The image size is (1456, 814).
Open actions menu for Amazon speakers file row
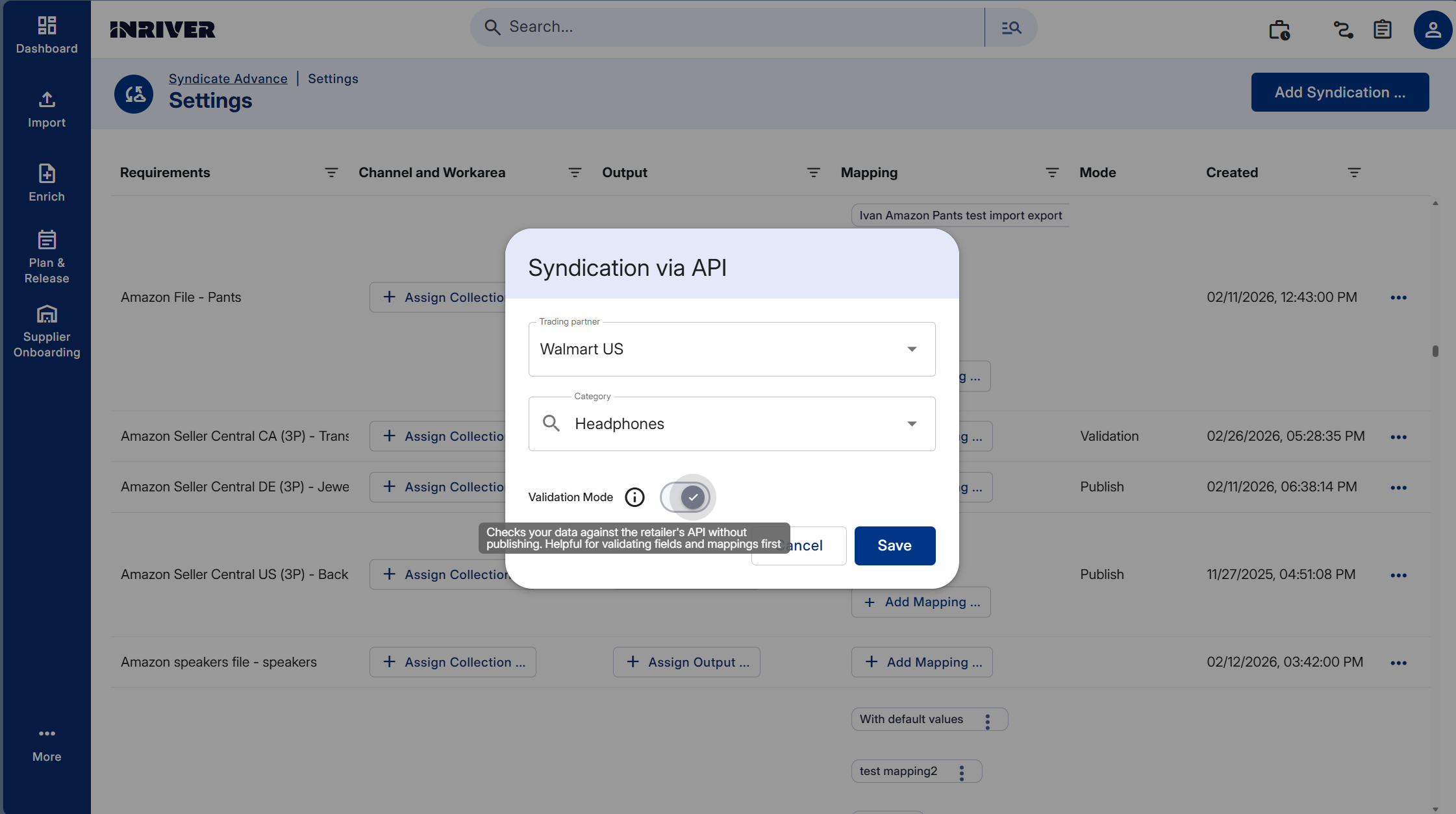pyautogui.click(x=1398, y=663)
